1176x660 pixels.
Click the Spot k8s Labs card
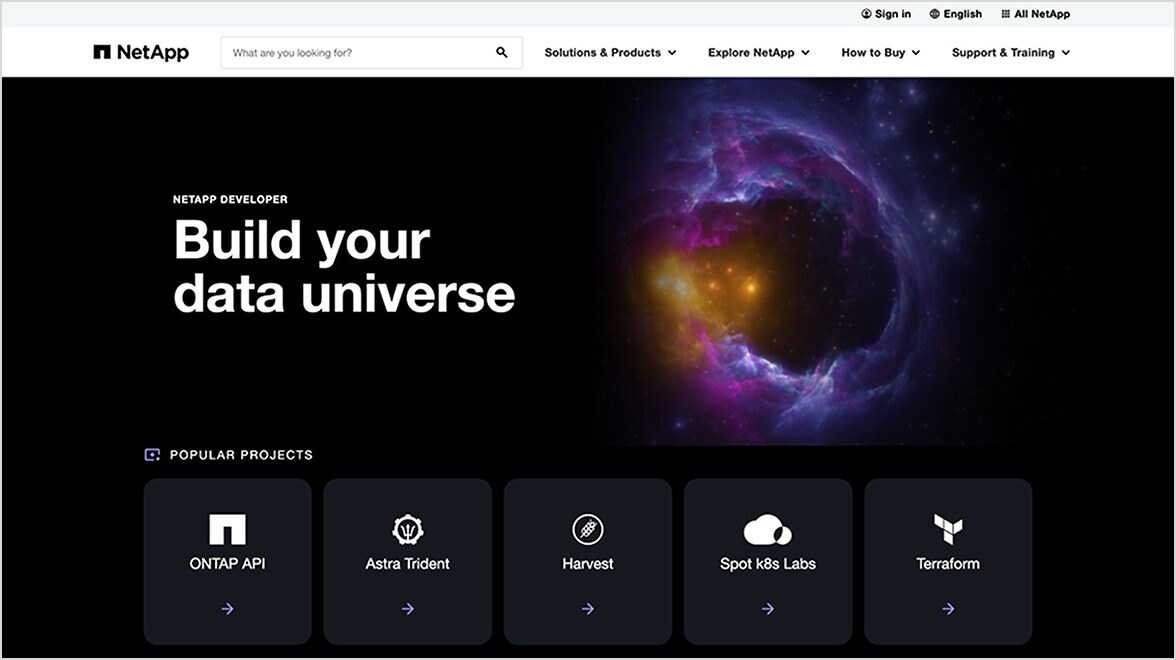pos(767,561)
